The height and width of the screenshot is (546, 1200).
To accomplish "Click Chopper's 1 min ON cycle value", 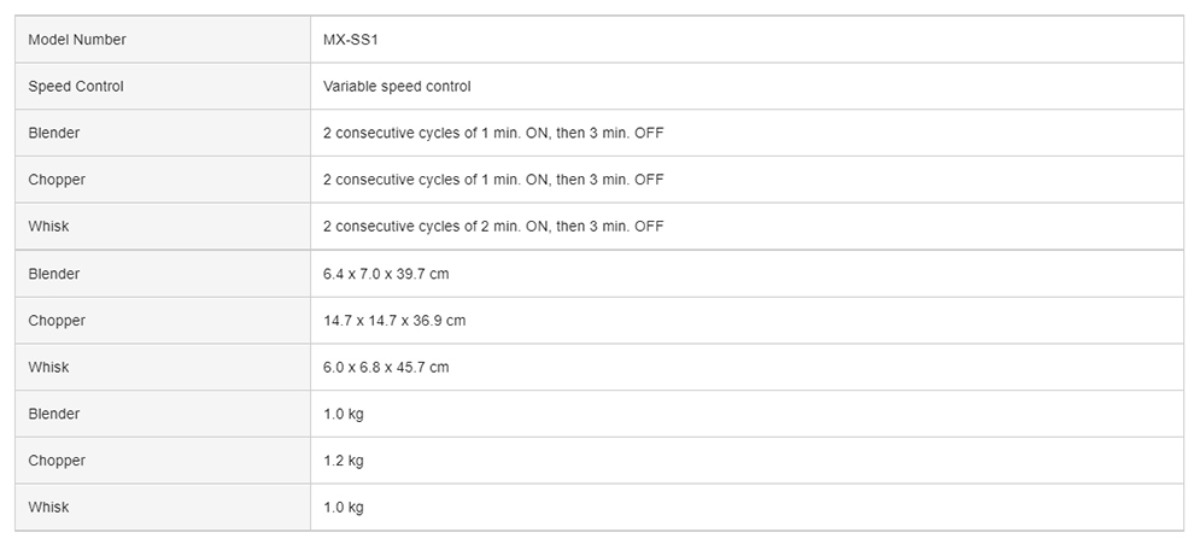I will 493,180.
